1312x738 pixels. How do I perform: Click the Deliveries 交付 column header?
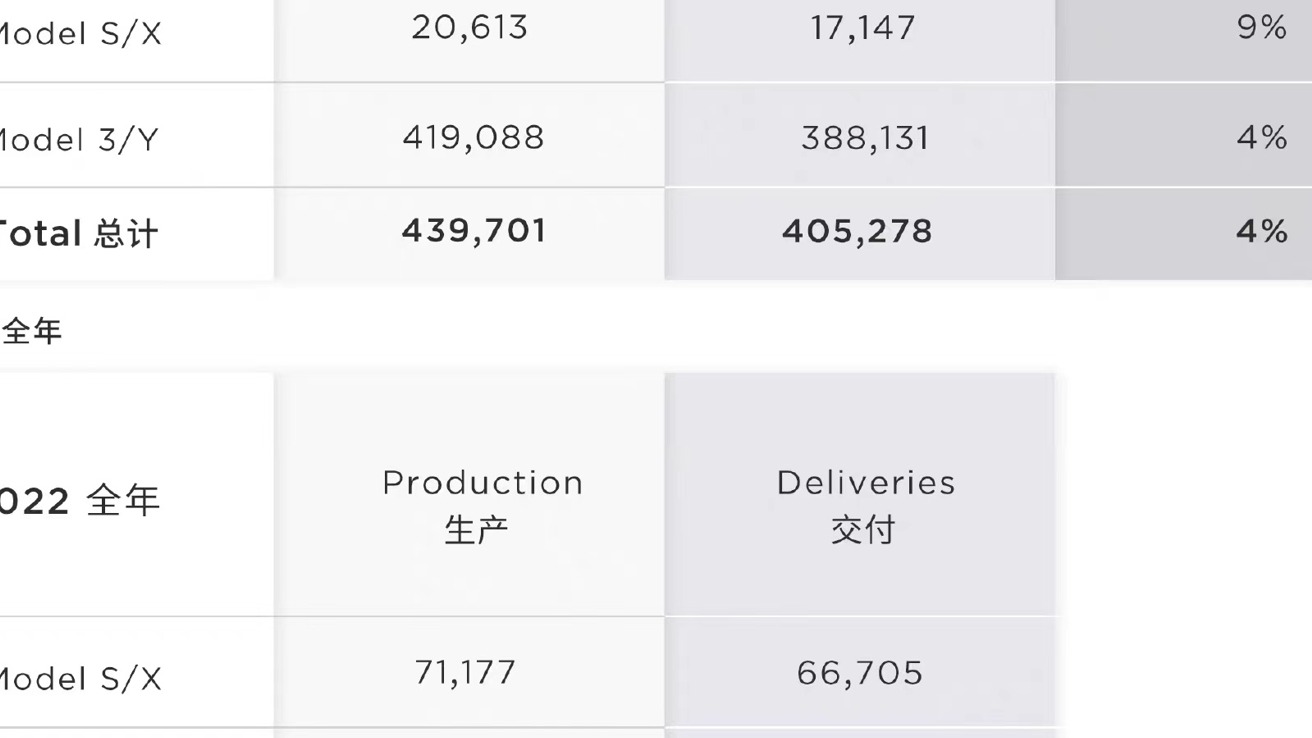tap(865, 505)
